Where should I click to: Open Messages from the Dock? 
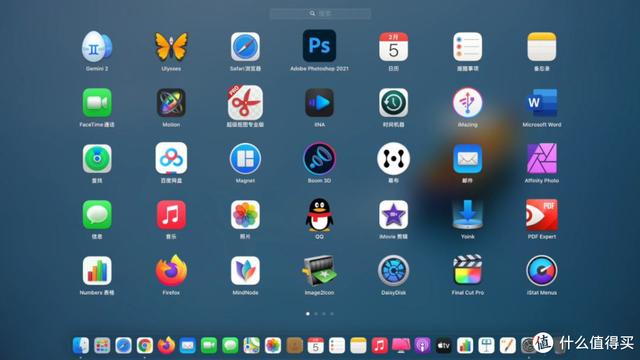[230, 346]
